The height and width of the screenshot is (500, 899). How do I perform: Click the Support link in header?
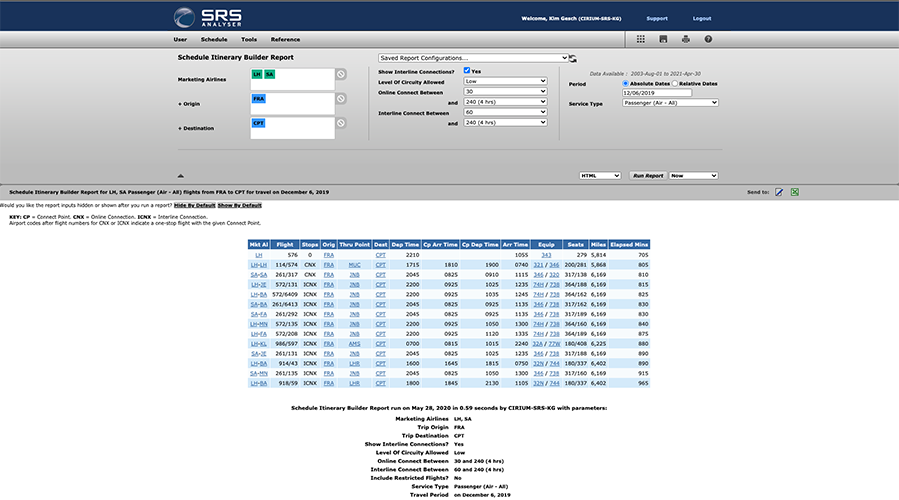[x=657, y=18]
